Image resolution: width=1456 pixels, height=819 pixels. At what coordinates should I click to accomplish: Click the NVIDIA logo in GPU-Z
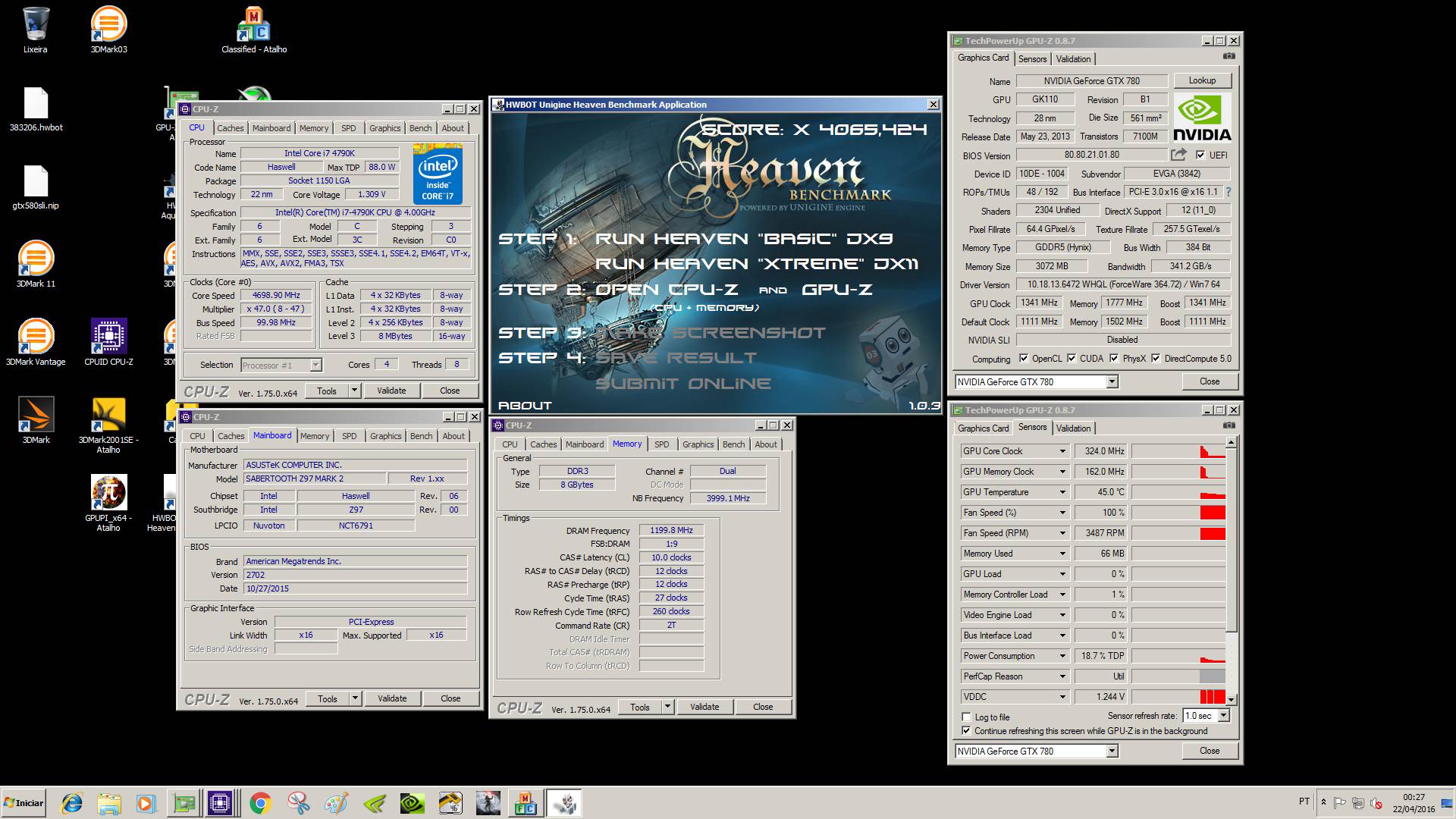(x=1202, y=118)
